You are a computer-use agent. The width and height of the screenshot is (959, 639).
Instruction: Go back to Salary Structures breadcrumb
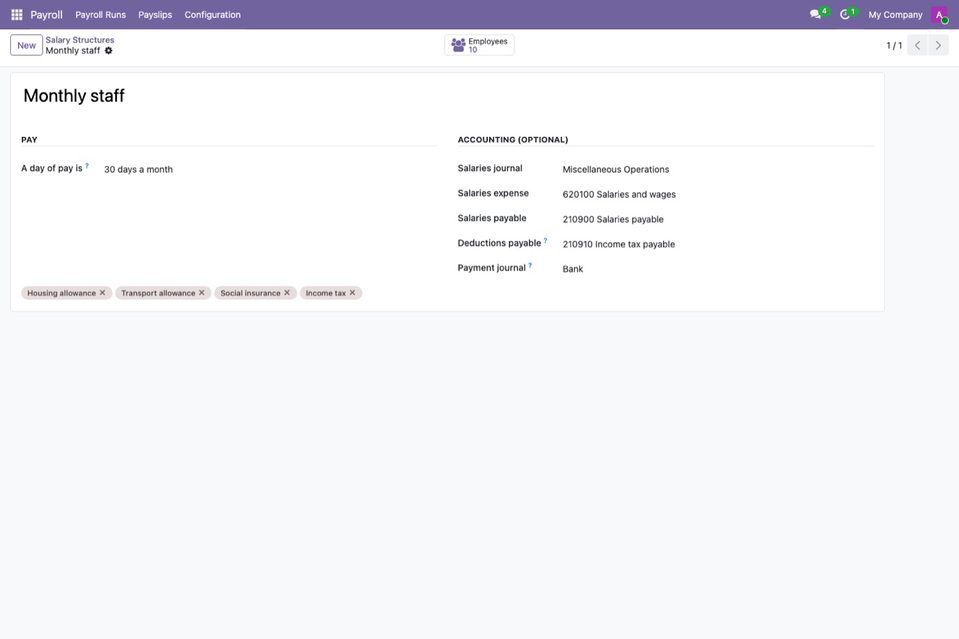tap(80, 40)
